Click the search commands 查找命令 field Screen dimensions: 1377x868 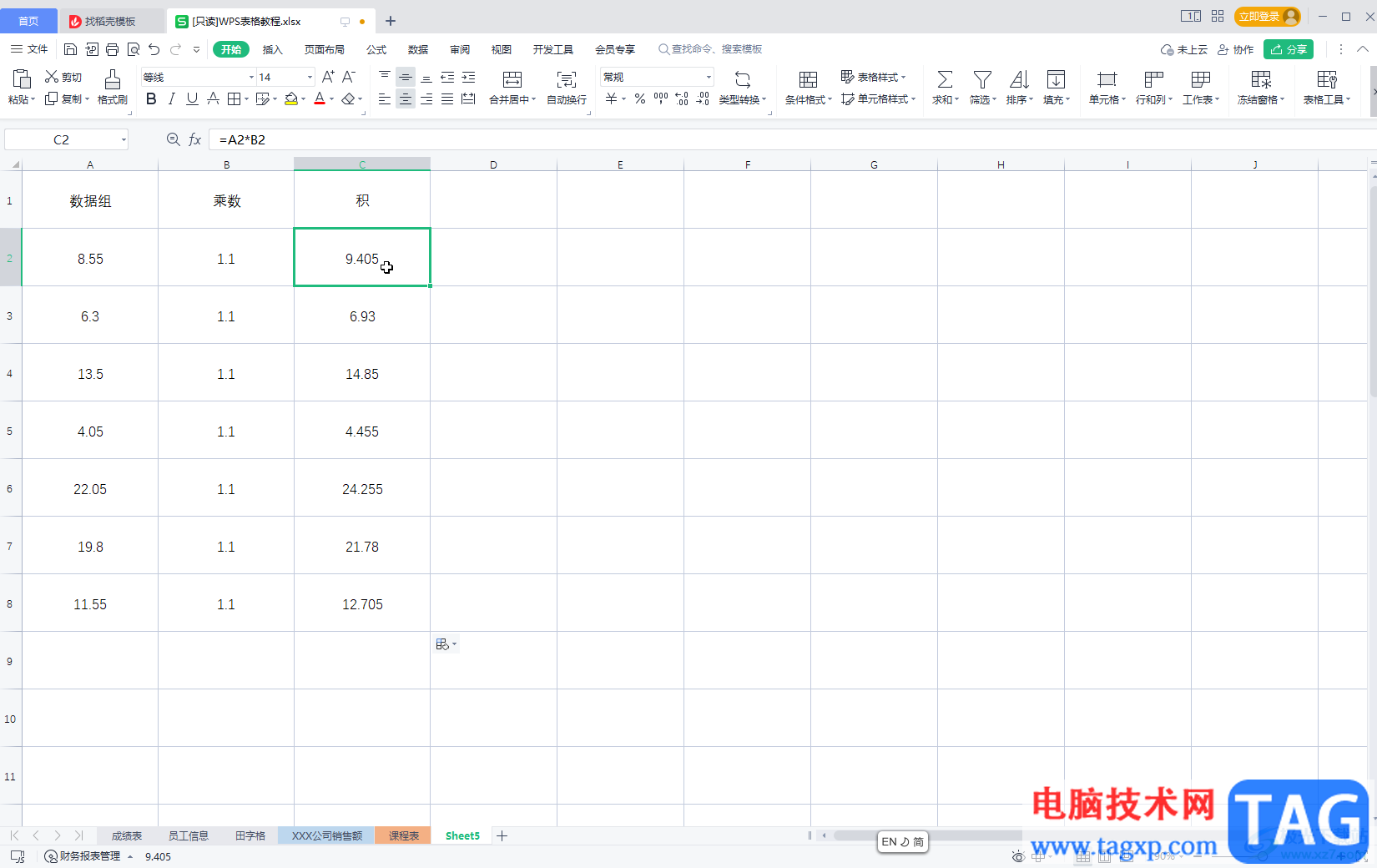click(x=710, y=49)
